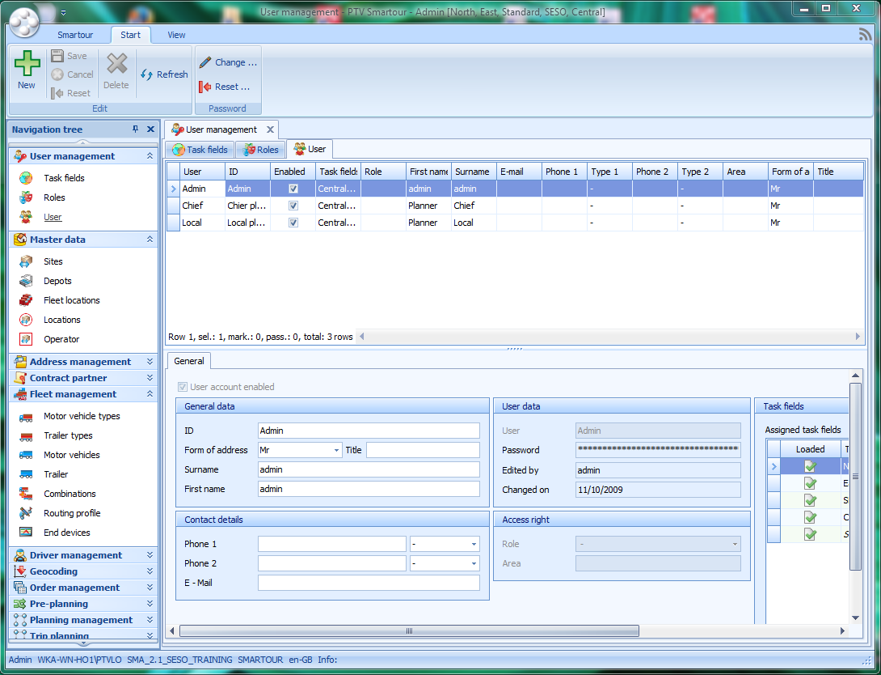
Task: Open Trailer types item
Action: (x=68, y=436)
